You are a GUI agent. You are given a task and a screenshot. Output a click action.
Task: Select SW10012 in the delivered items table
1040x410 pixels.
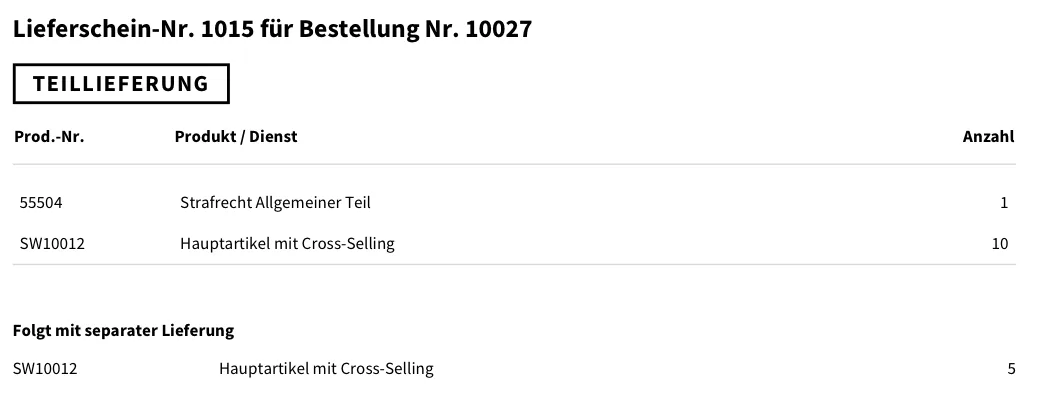[x=52, y=244]
